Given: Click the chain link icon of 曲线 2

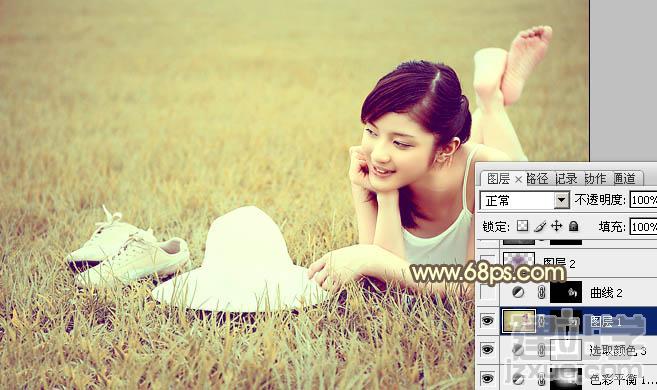Looking at the screenshot, I should point(541,292).
